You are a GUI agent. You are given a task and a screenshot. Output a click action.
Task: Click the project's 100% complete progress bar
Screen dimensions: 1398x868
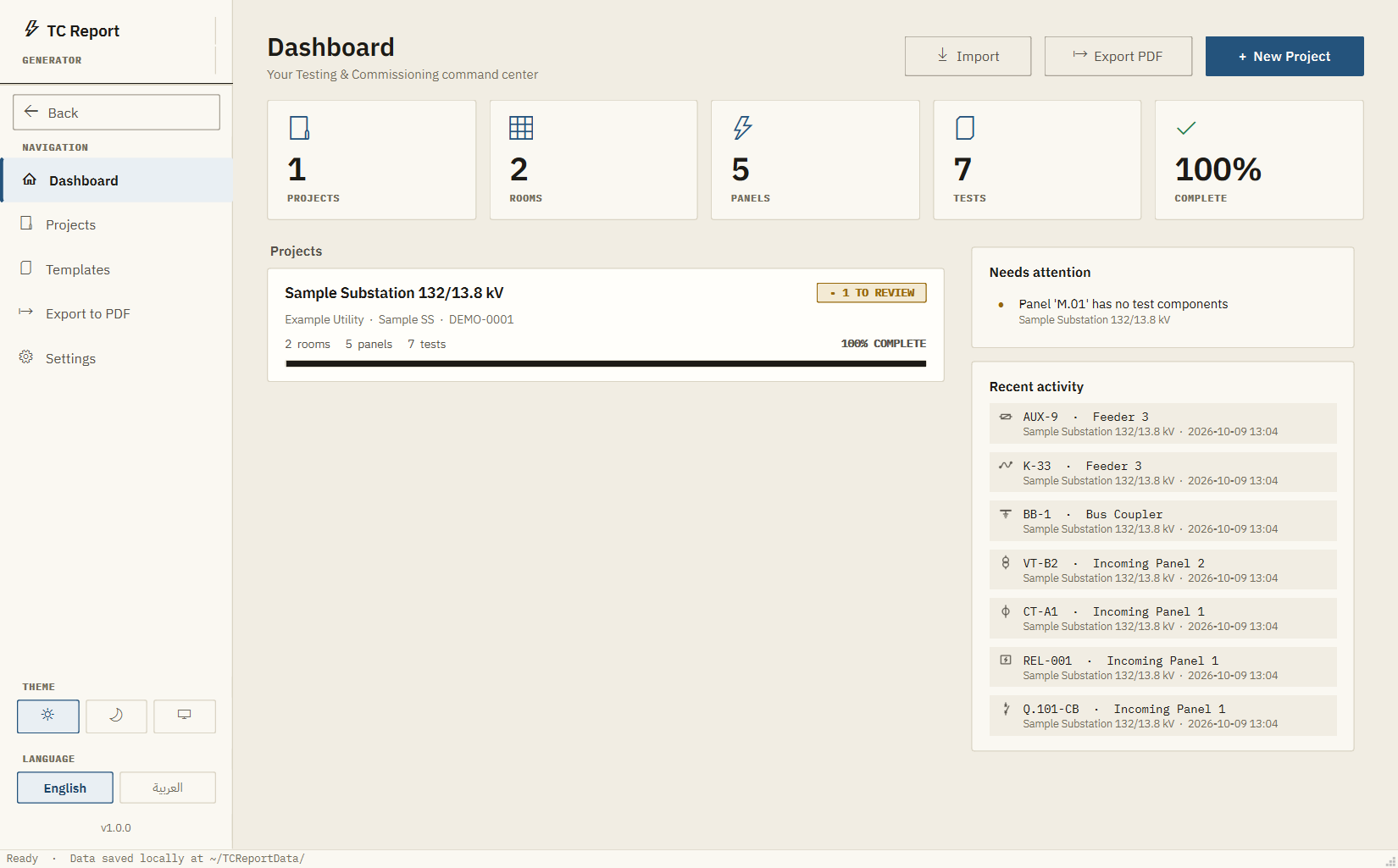[x=606, y=363]
